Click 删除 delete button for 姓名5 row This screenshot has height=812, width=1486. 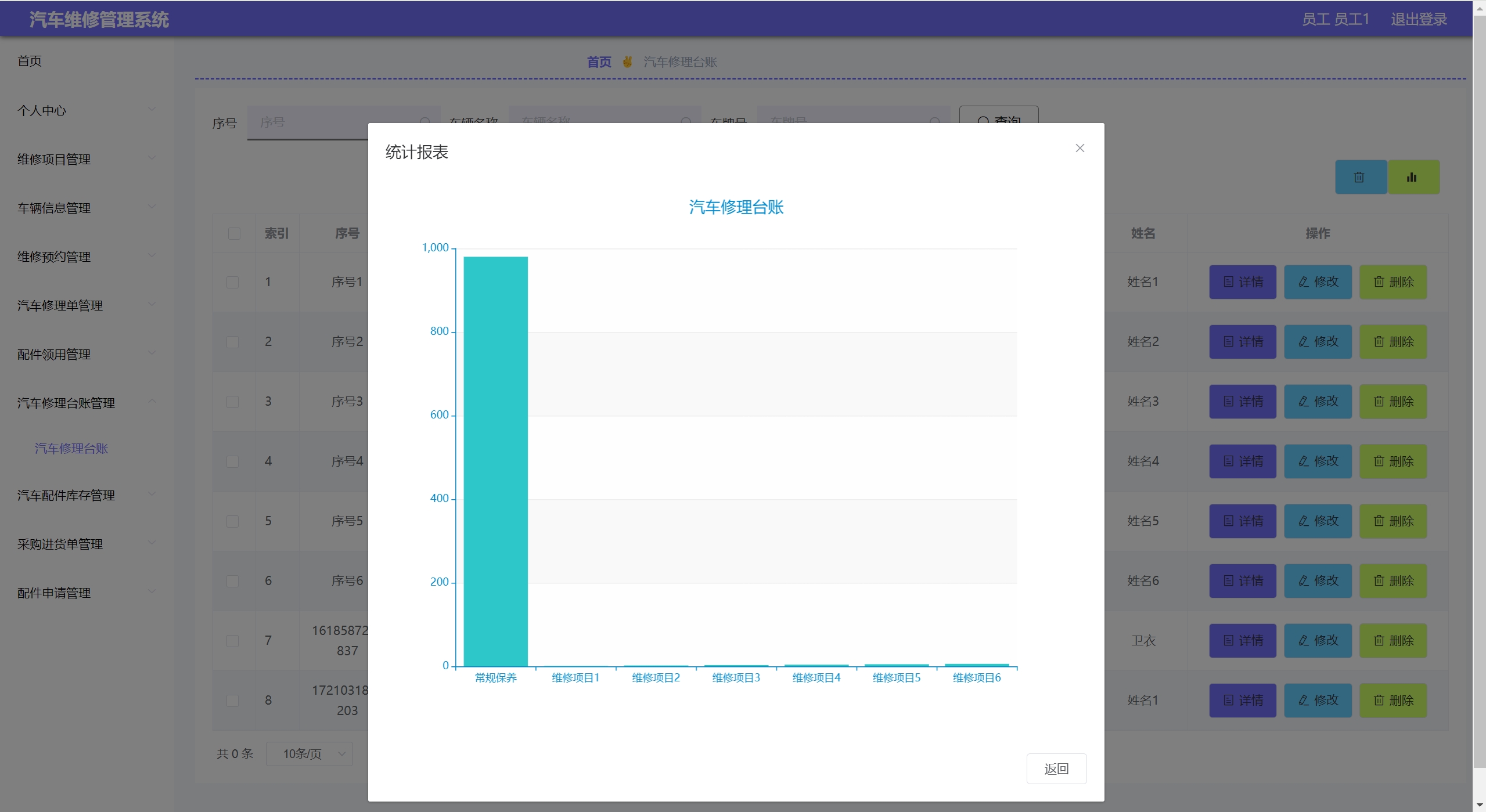pos(1392,521)
